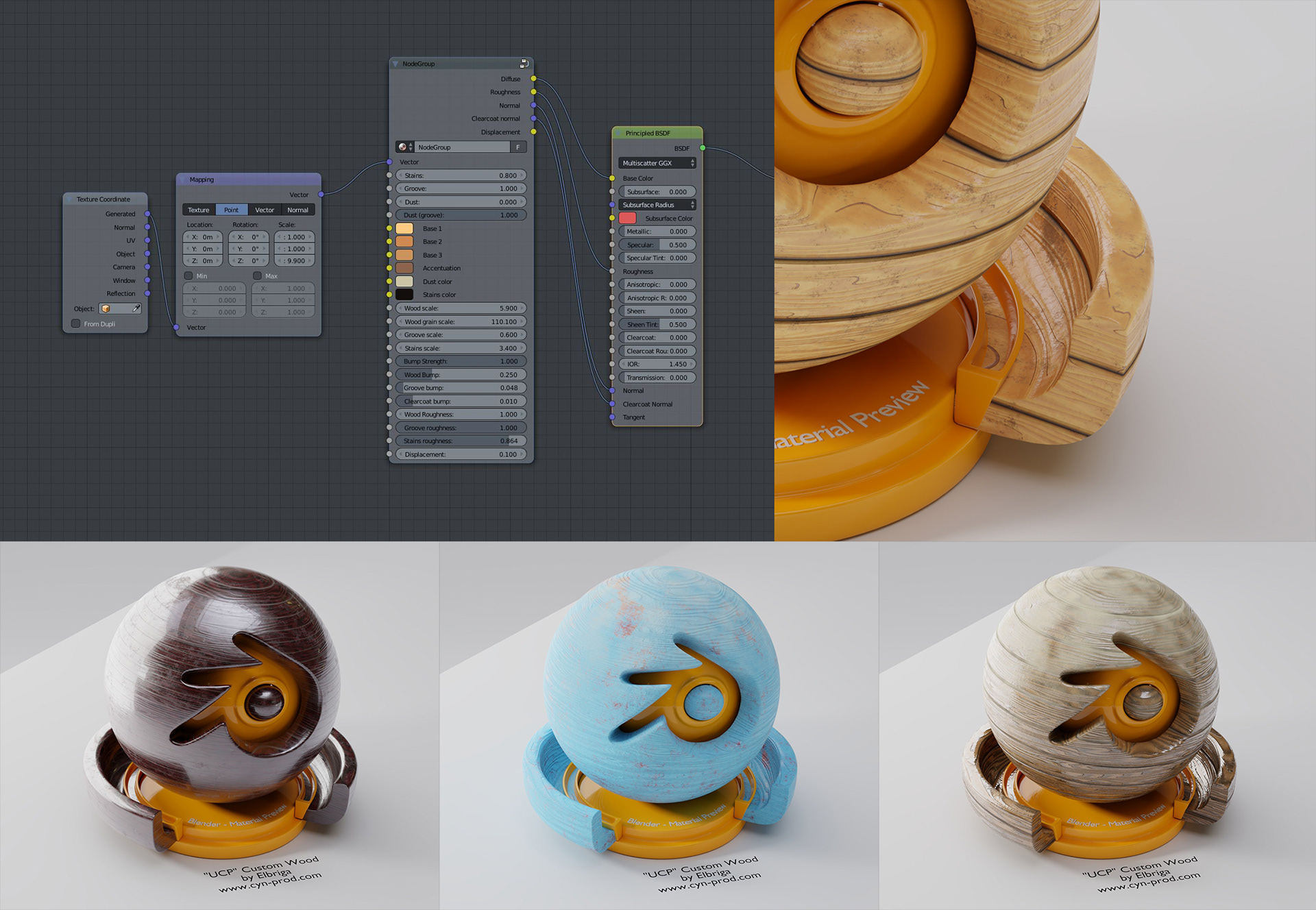The height and width of the screenshot is (910, 1316).
Task: Click the Subsurface Color input socket
Action: (612, 218)
